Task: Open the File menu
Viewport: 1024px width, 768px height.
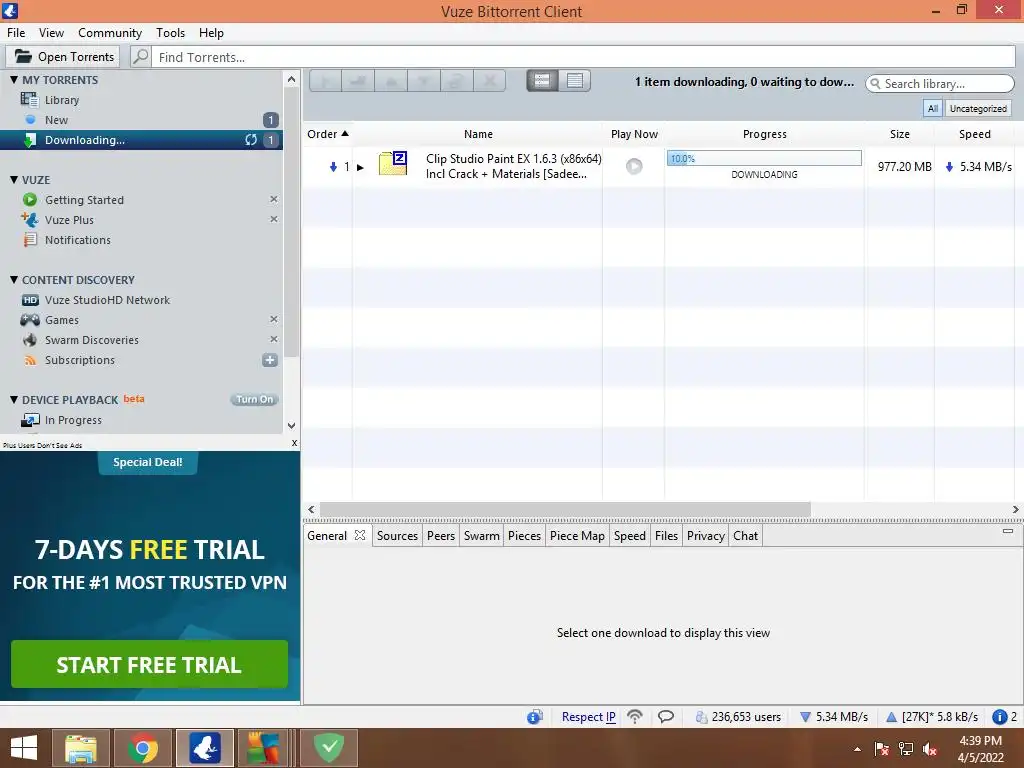Action: click(x=16, y=33)
